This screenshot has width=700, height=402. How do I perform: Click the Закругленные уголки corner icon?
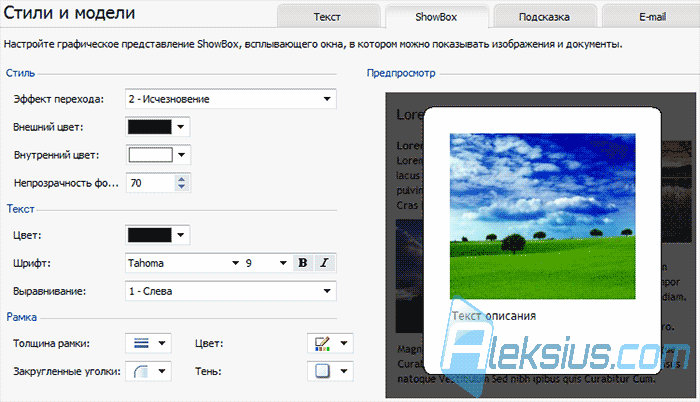pyautogui.click(x=141, y=371)
